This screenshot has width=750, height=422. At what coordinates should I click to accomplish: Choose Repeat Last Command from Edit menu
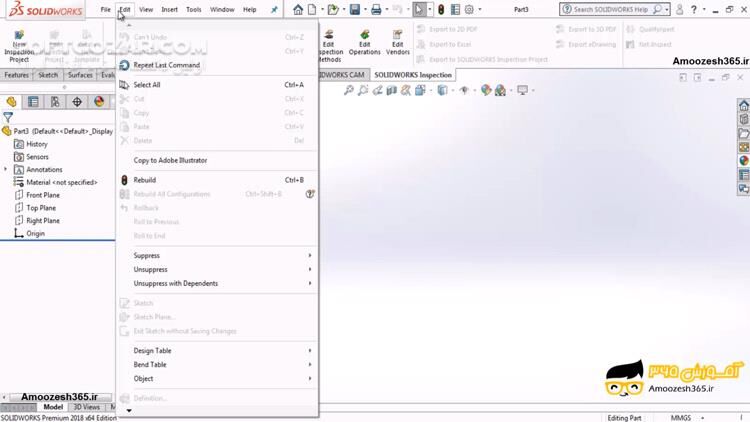[166, 65]
